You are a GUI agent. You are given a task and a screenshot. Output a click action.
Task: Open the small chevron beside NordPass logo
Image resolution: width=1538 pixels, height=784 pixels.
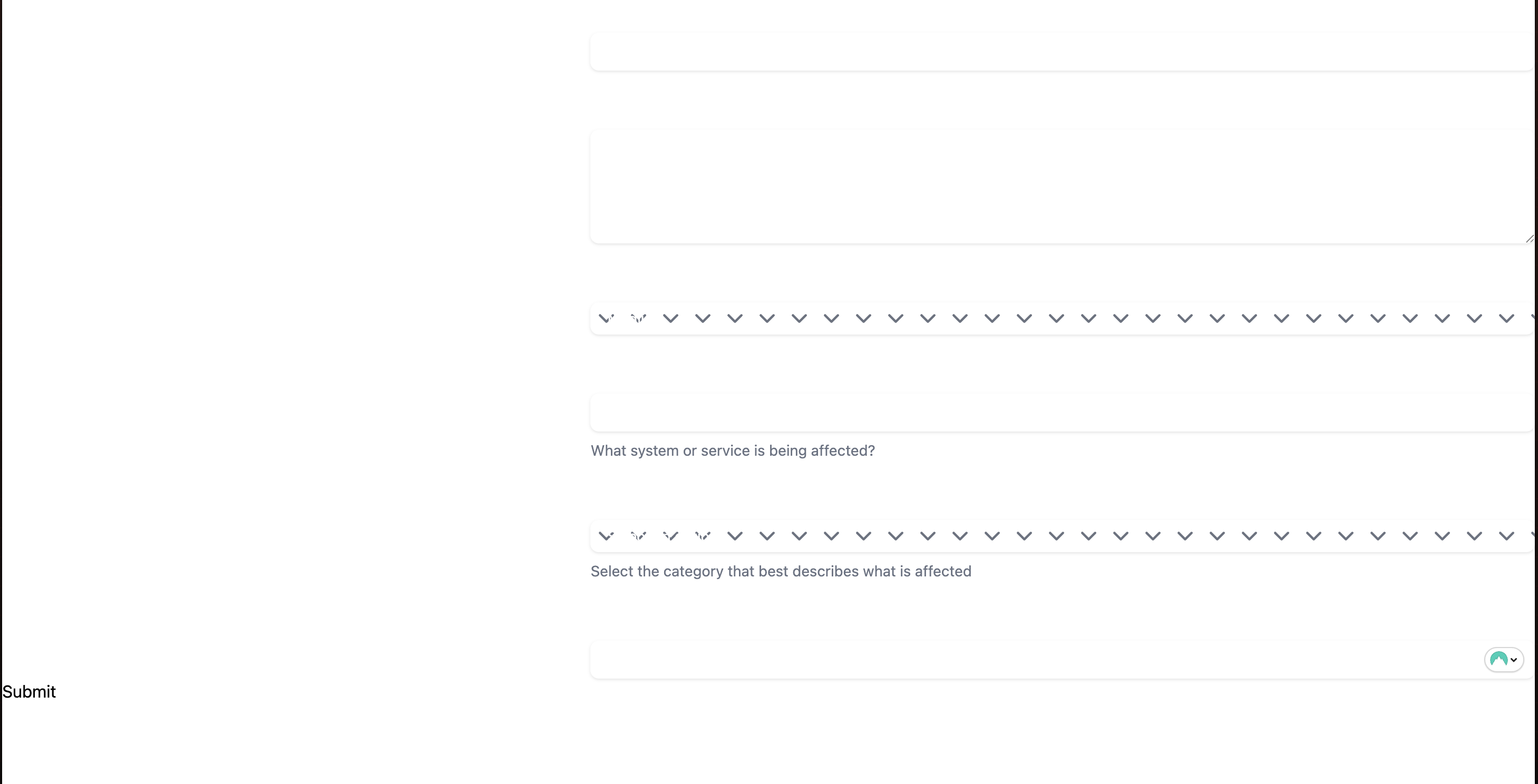(1514, 660)
